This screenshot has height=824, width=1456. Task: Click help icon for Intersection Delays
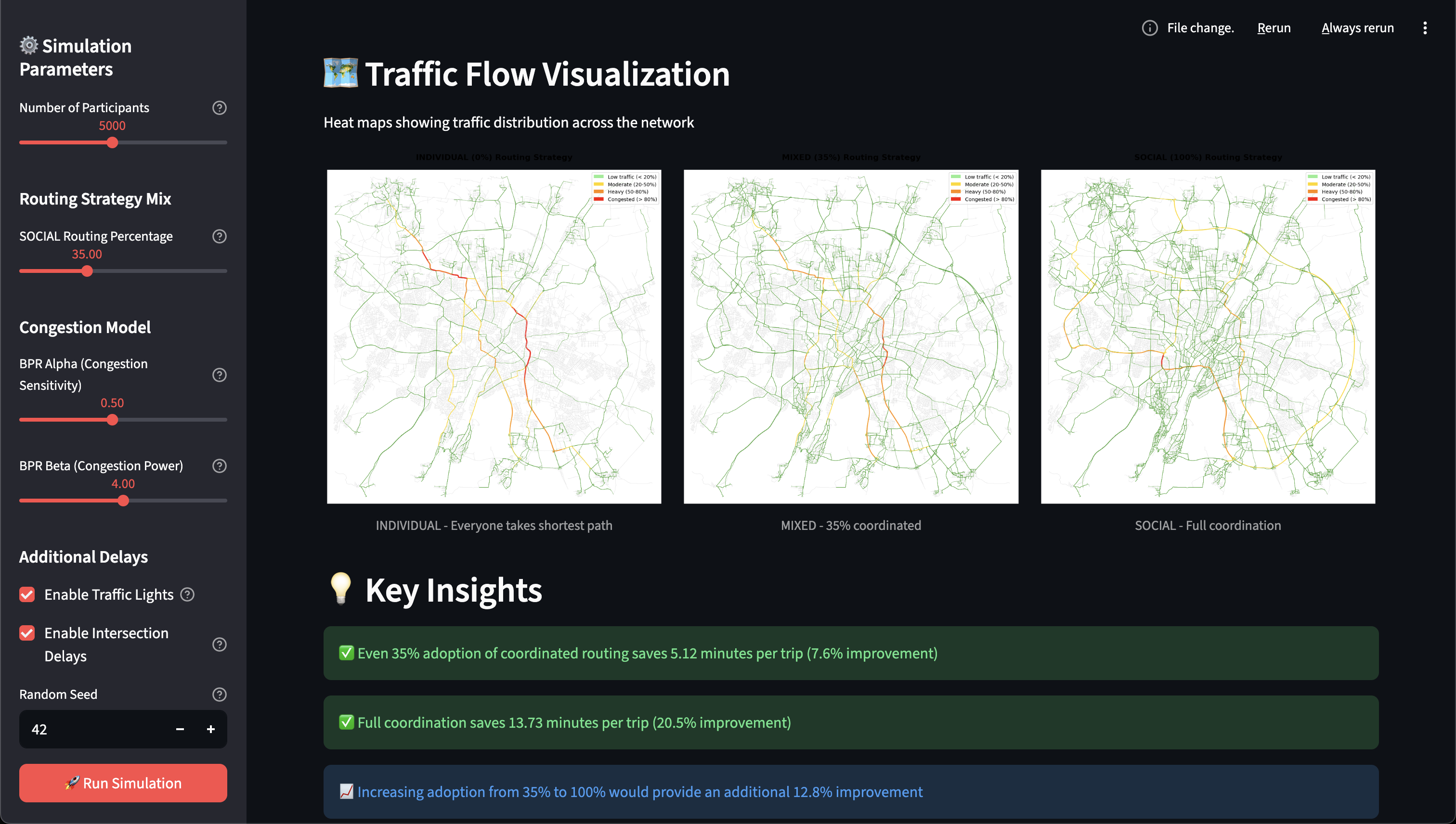[x=219, y=644]
